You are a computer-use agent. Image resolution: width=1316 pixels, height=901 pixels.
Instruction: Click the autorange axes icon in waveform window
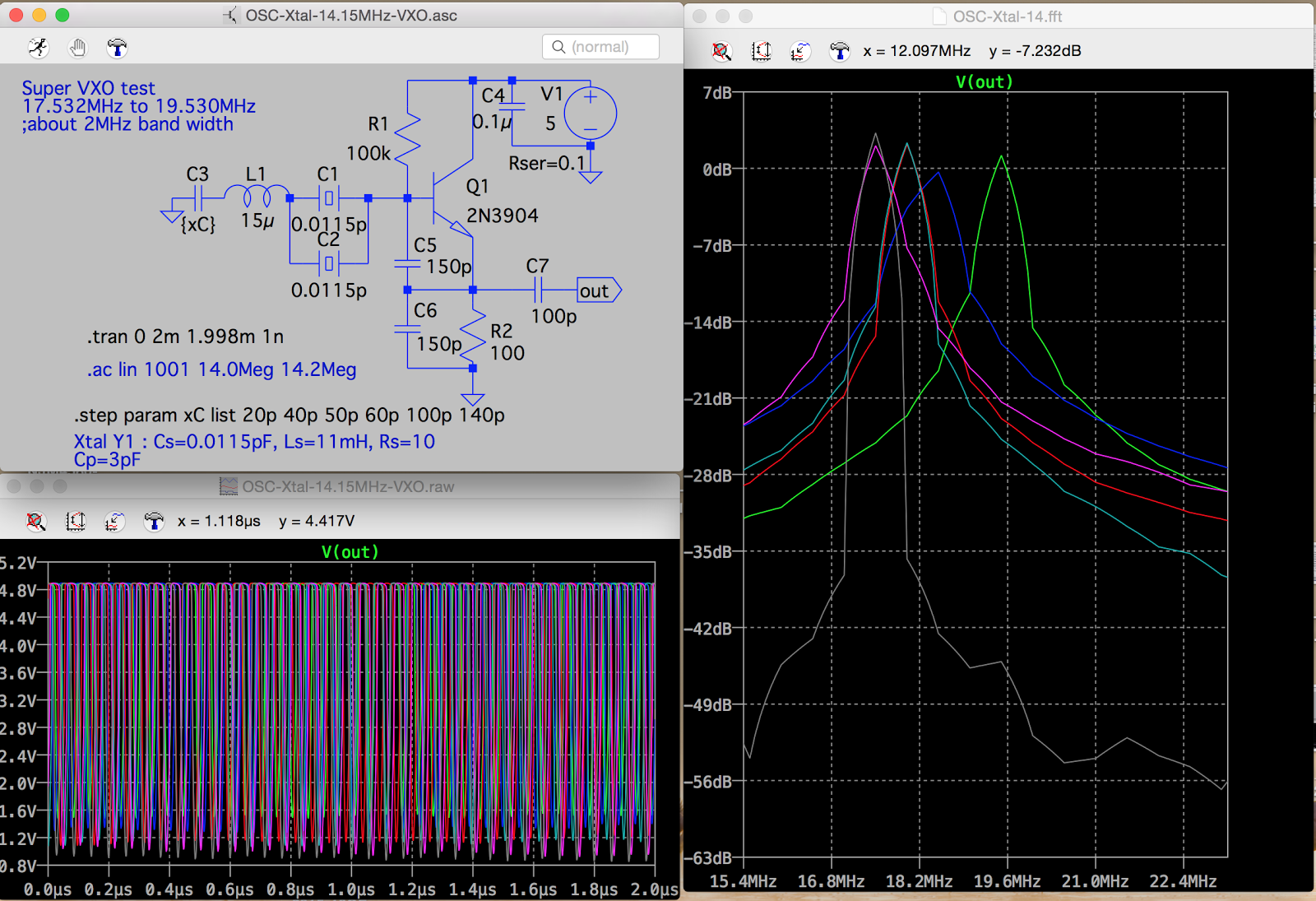pos(76,522)
